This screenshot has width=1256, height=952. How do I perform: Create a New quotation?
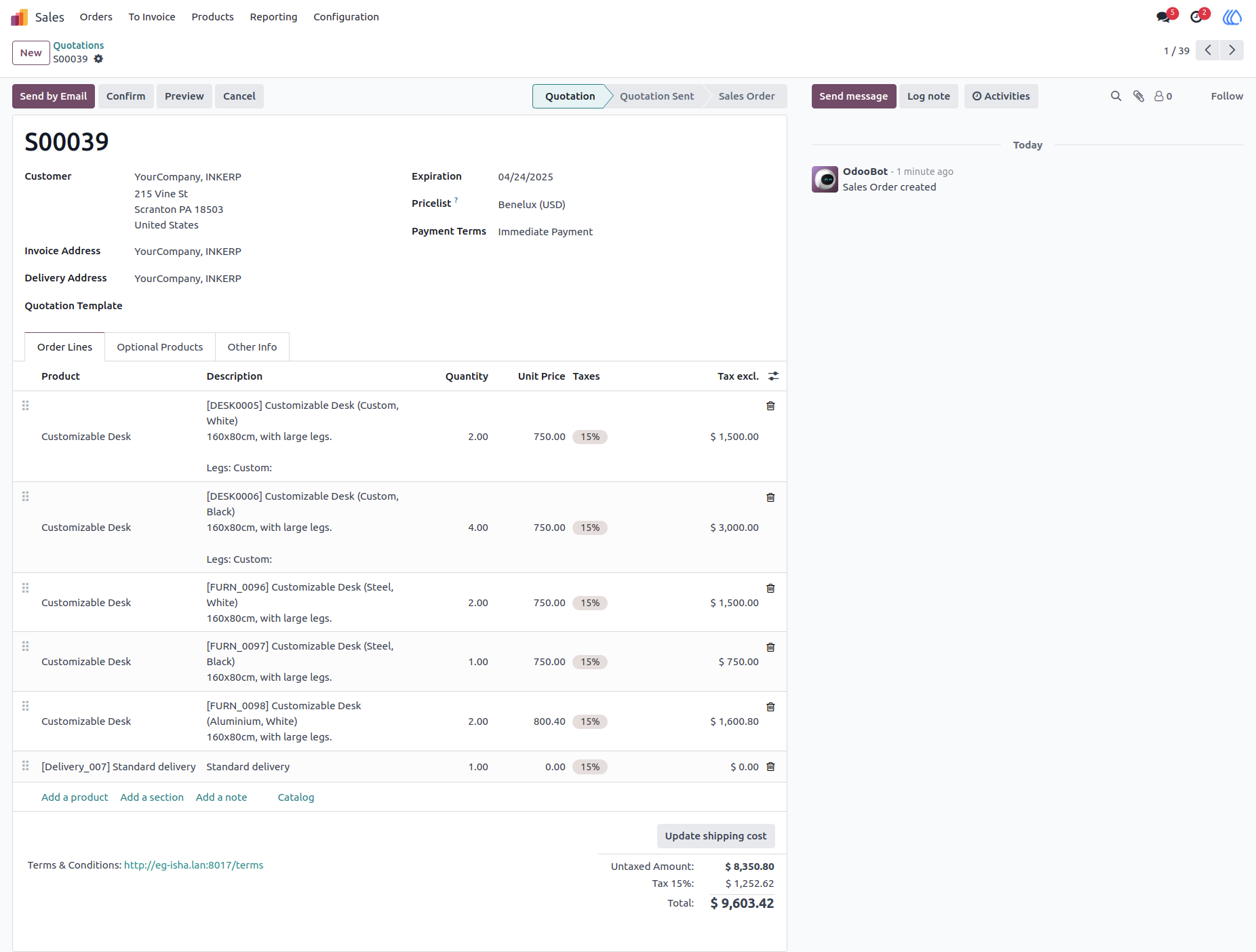[x=31, y=53]
